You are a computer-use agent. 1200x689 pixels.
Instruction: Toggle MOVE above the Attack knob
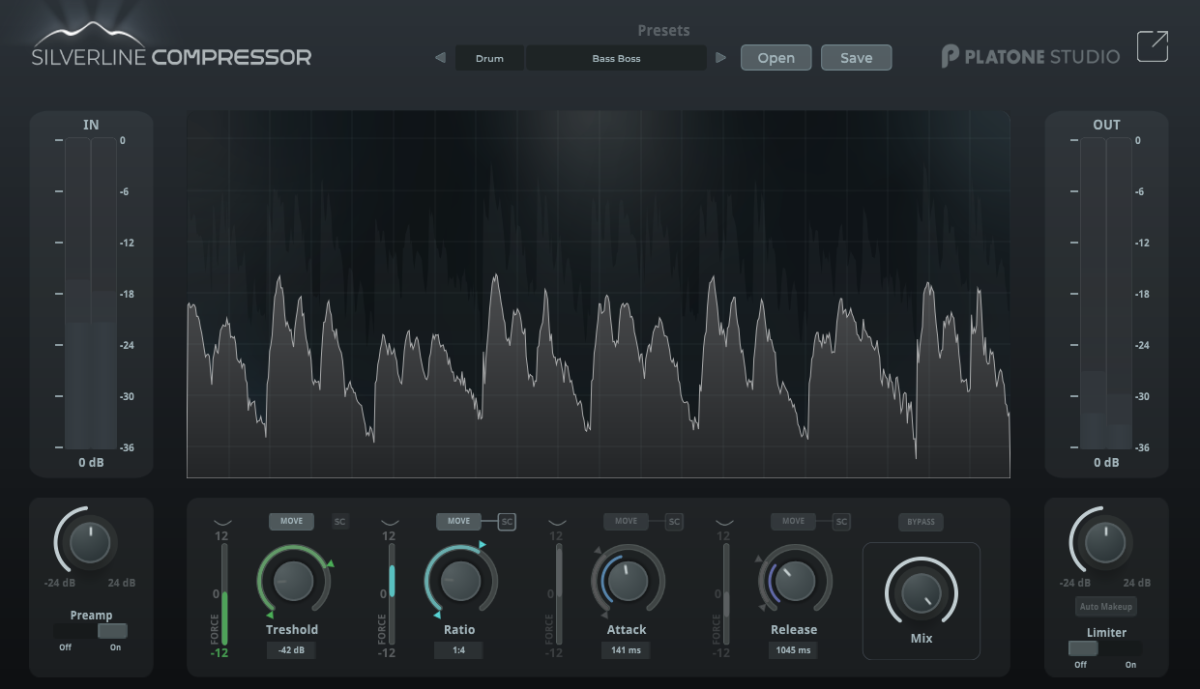[626, 521]
